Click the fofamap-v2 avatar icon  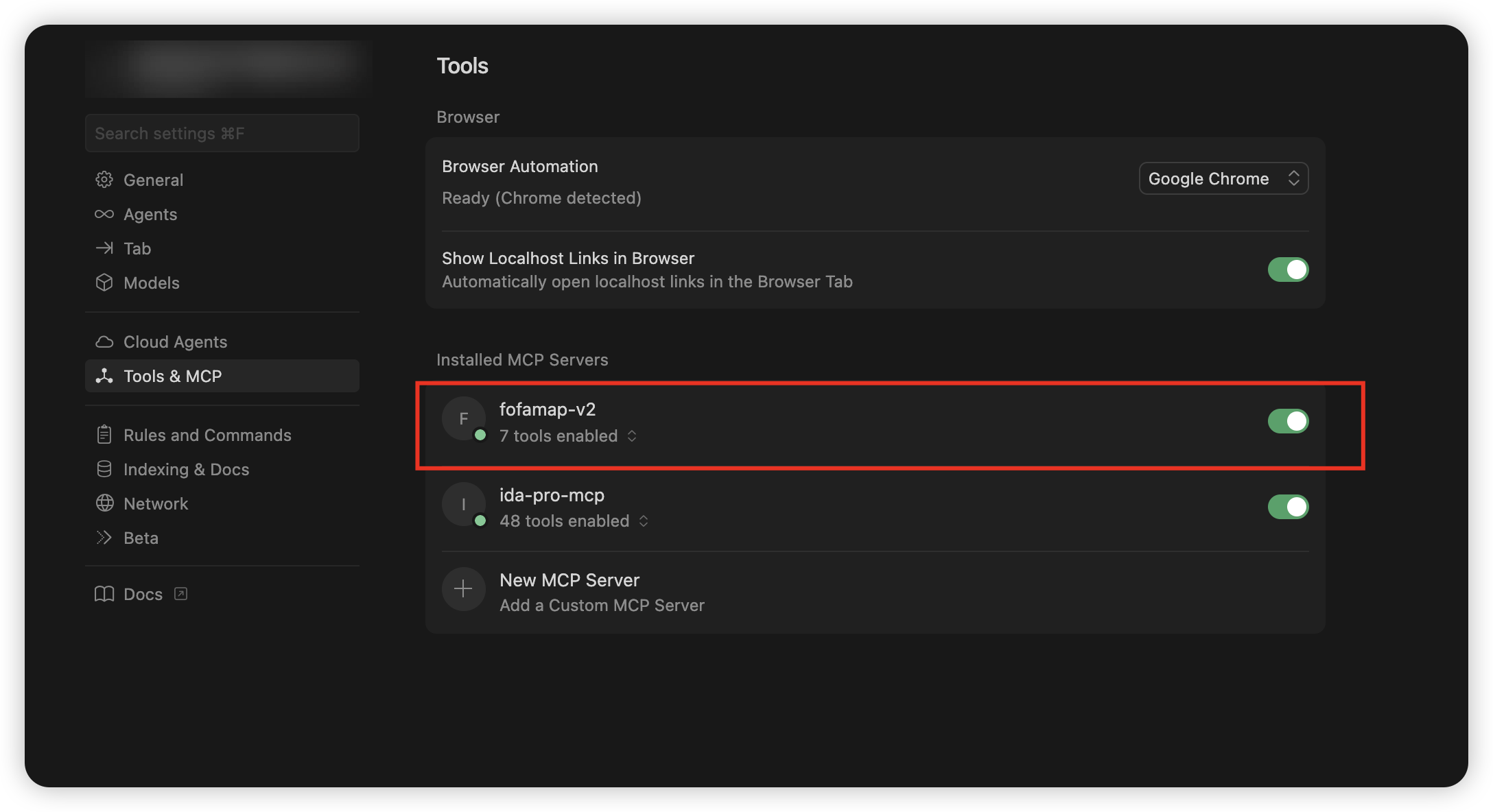pos(463,418)
